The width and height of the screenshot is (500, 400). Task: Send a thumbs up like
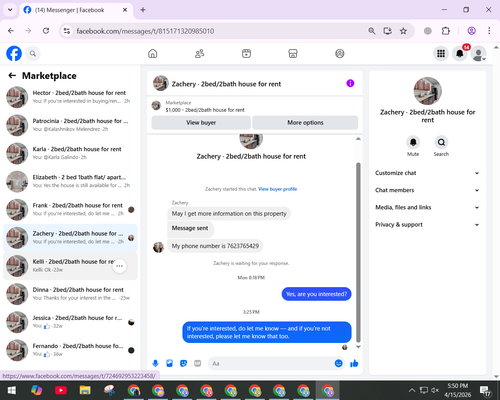click(354, 363)
